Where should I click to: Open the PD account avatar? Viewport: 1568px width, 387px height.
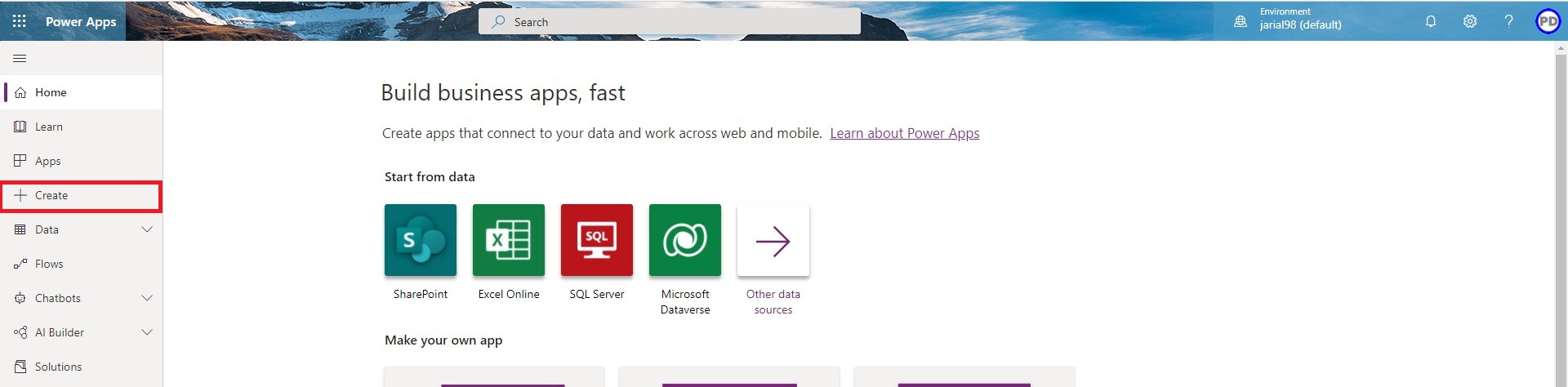pyautogui.click(x=1548, y=21)
